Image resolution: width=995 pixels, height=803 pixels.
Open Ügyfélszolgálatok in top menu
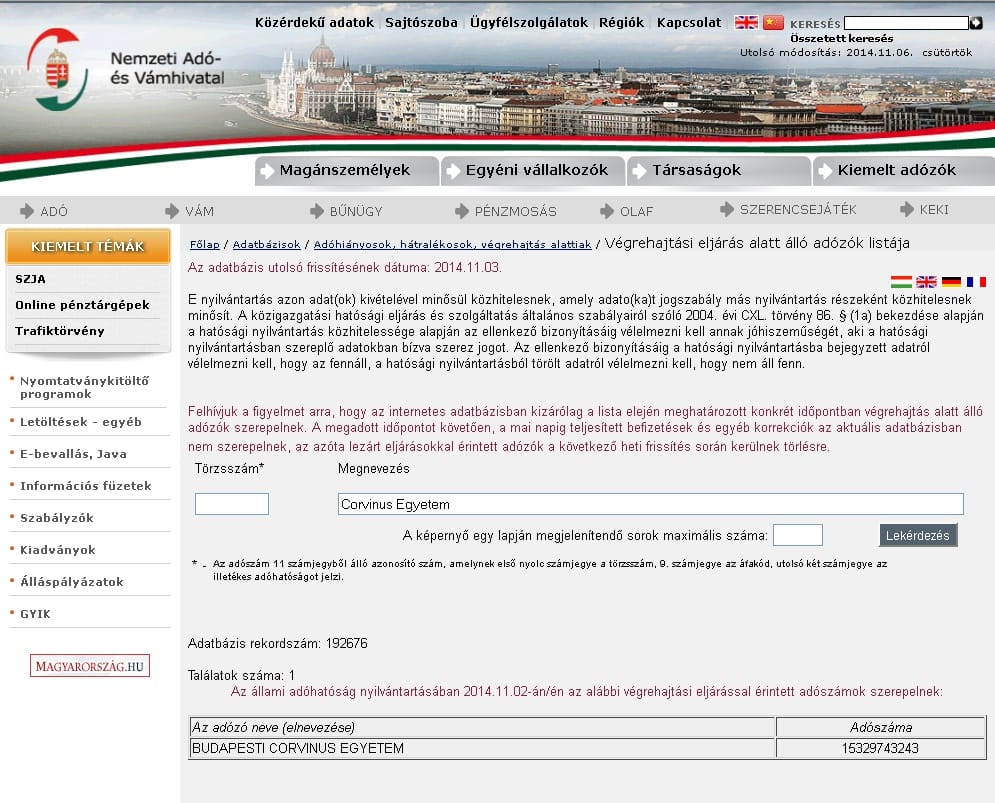(529, 23)
